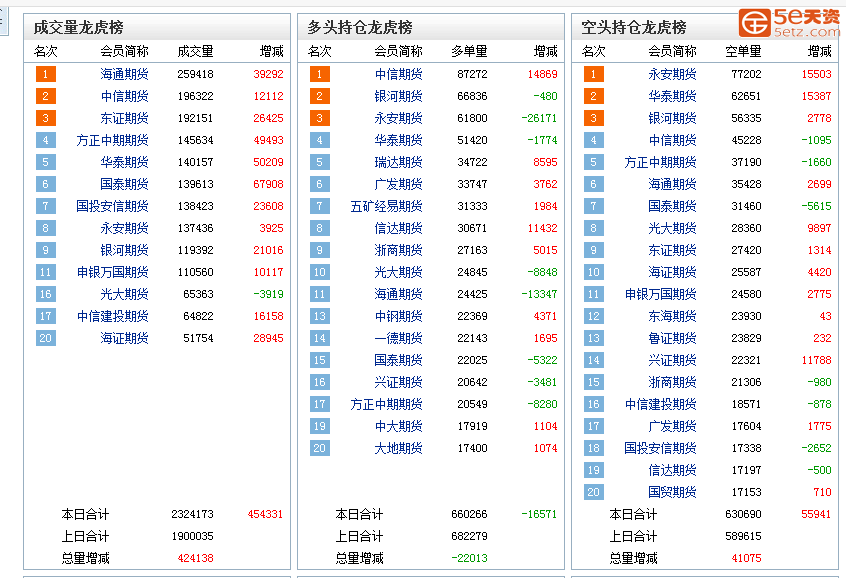This screenshot has width=846, height=578.
Task: Click 申银万国期货 in 成交量龙虎榜 table
Action: (112, 272)
